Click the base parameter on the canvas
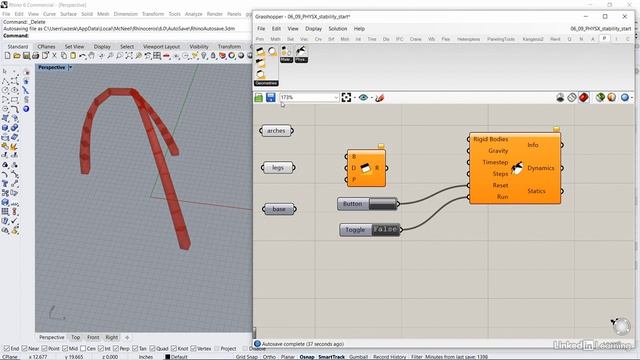 (279, 209)
